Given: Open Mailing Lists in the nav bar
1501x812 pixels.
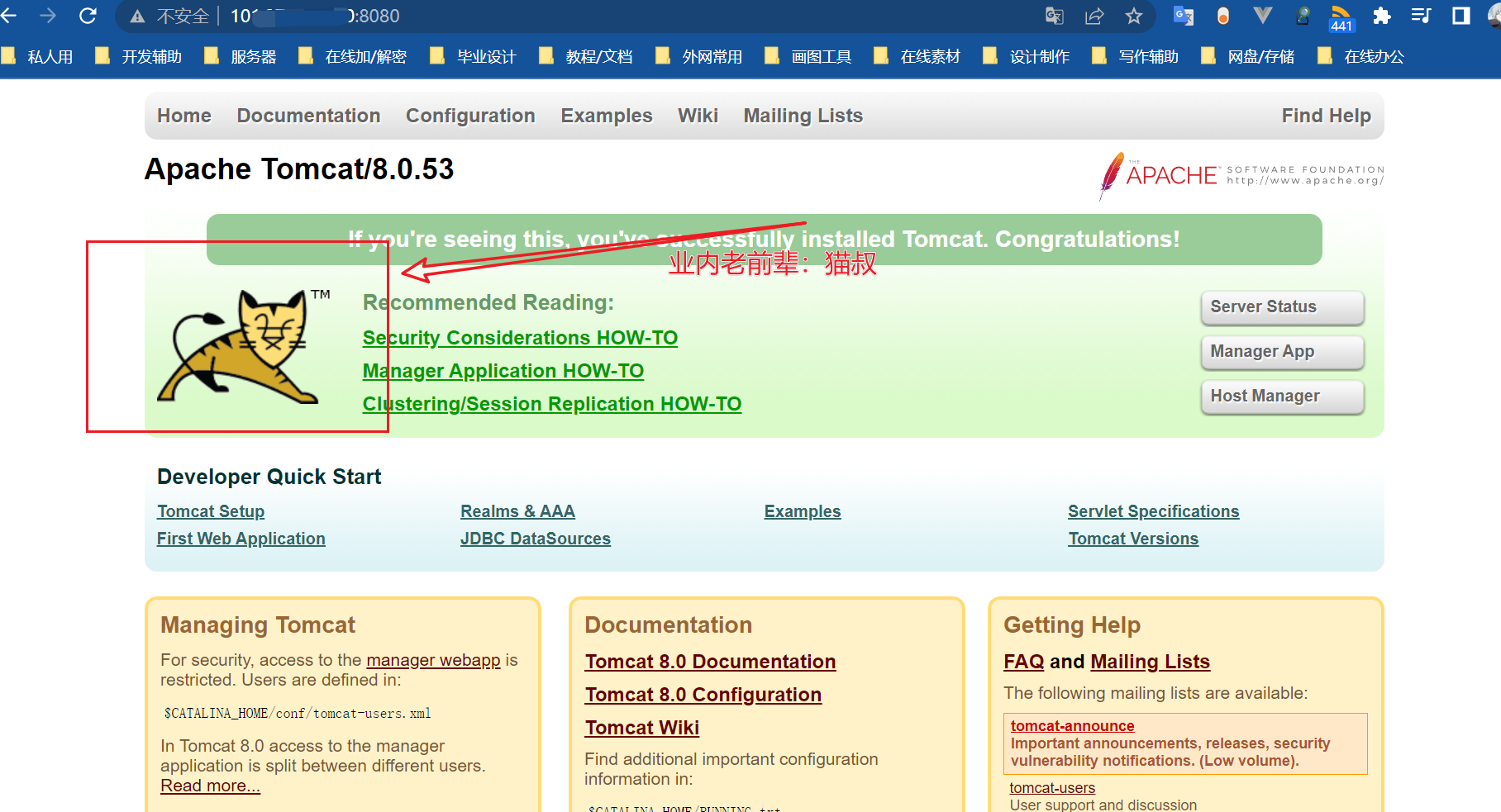Looking at the screenshot, I should pyautogui.click(x=803, y=116).
